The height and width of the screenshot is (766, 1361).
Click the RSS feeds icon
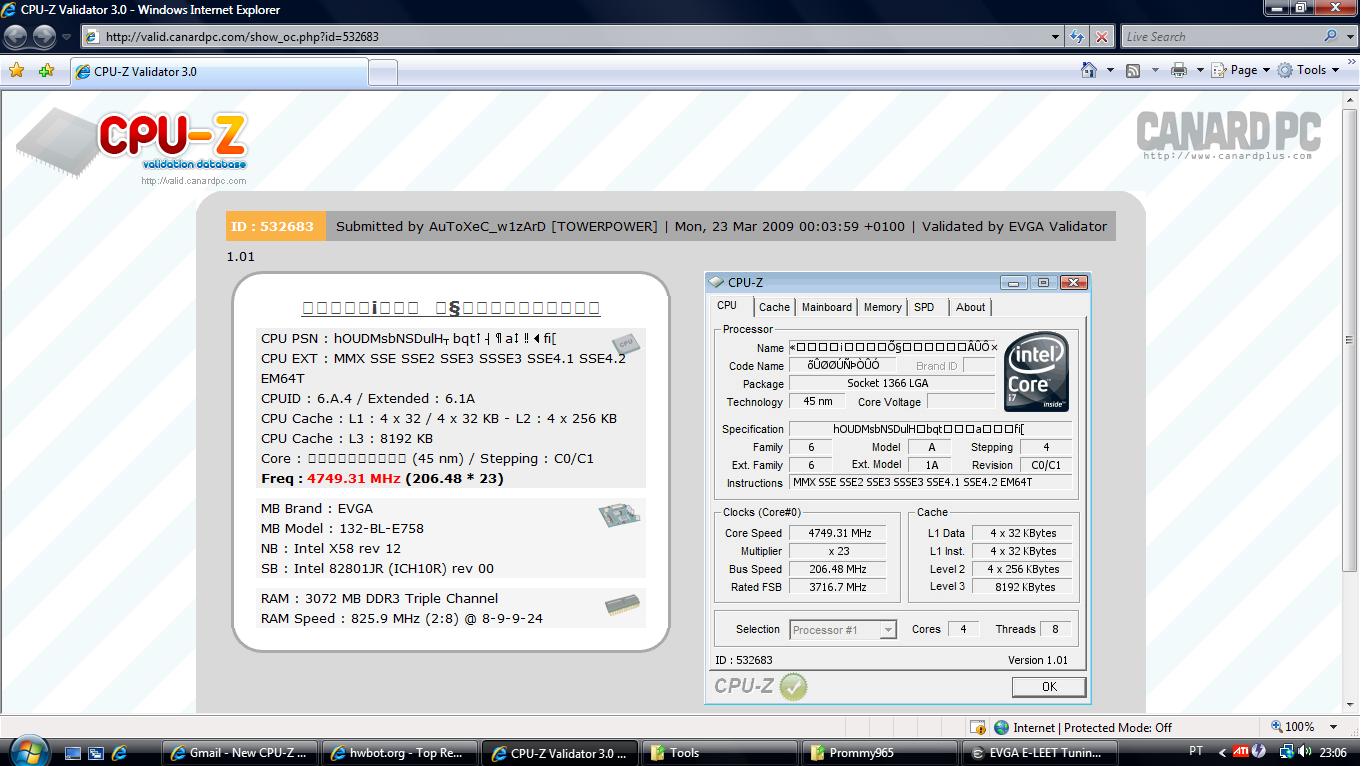(x=1133, y=71)
